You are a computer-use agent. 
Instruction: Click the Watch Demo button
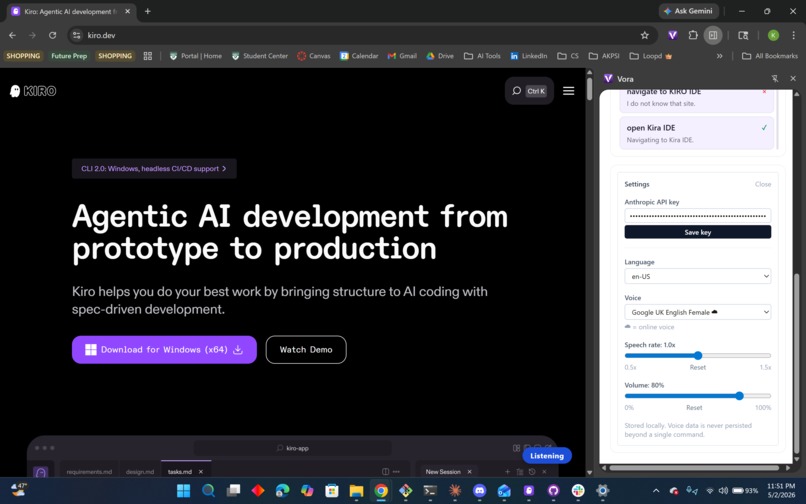pos(306,350)
